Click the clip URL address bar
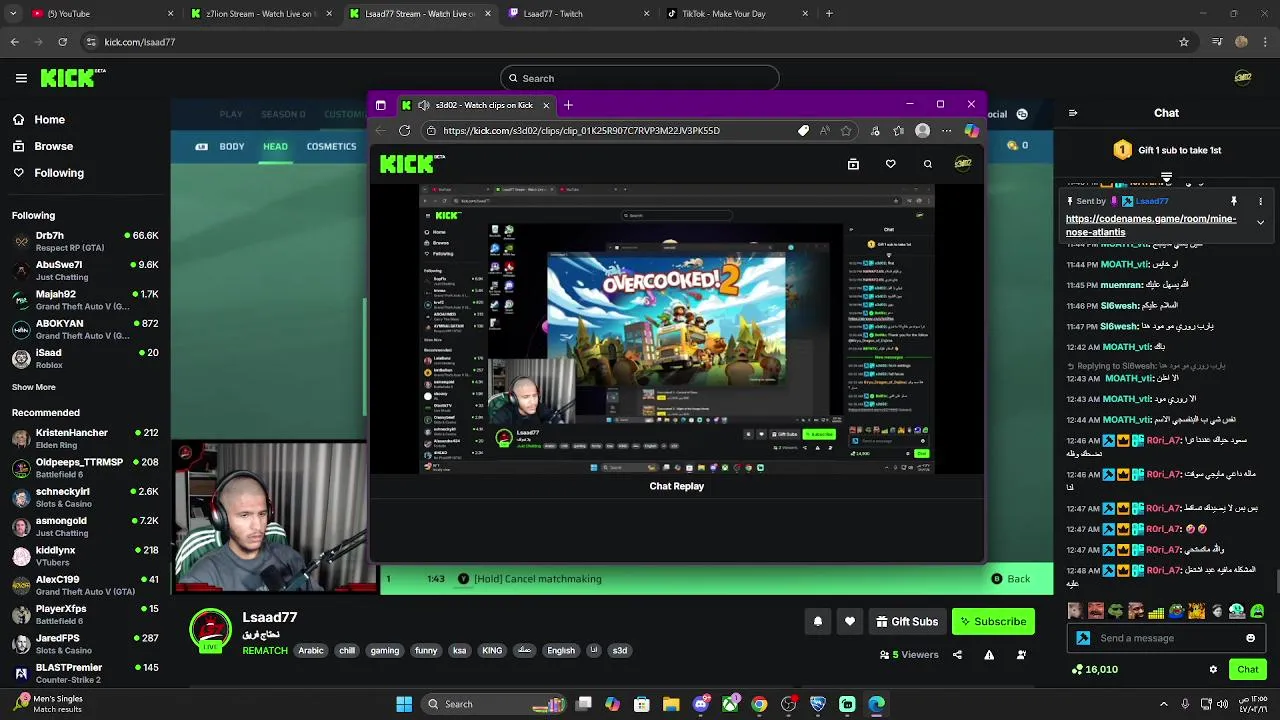The height and width of the screenshot is (720, 1280). click(x=610, y=130)
